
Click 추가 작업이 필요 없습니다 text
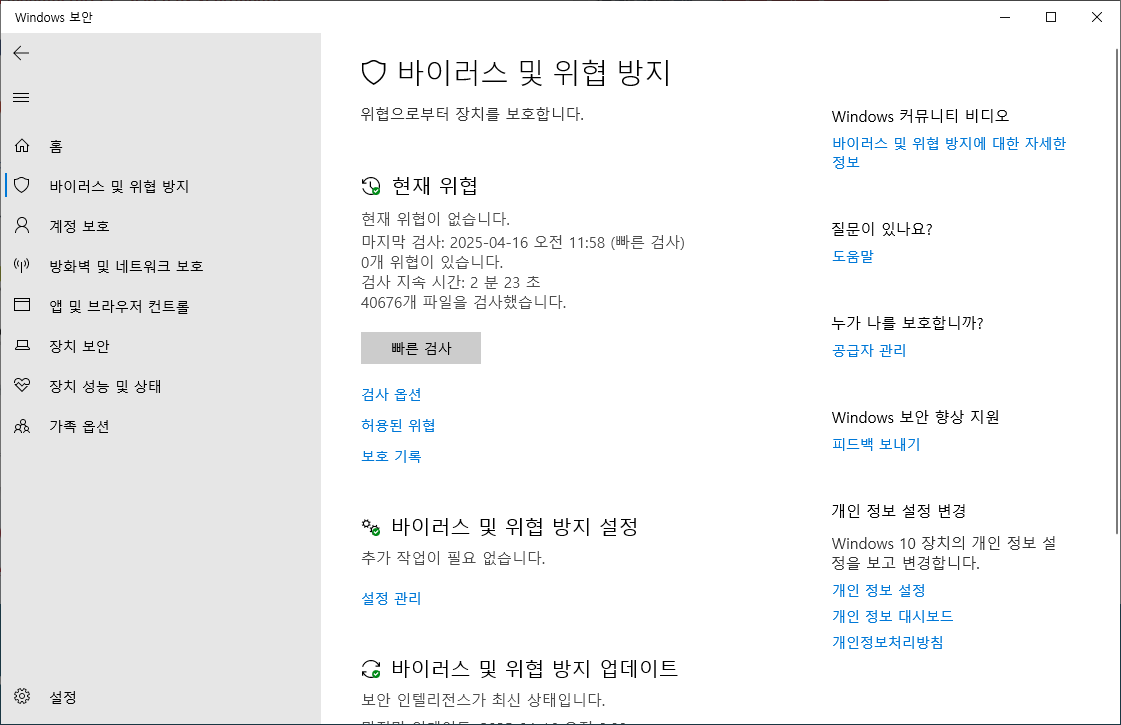pyautogui.click(x=453, y=558)
